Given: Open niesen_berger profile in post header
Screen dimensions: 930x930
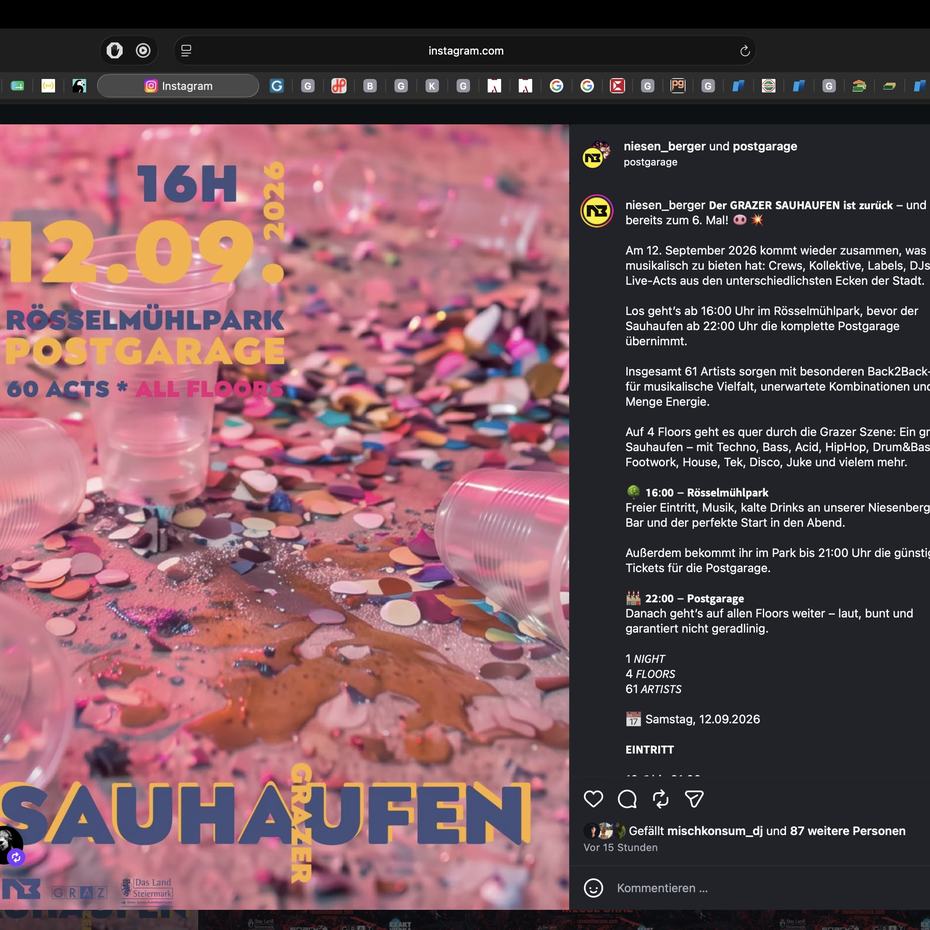Looking at the screenshot, I should coord(664,146).
